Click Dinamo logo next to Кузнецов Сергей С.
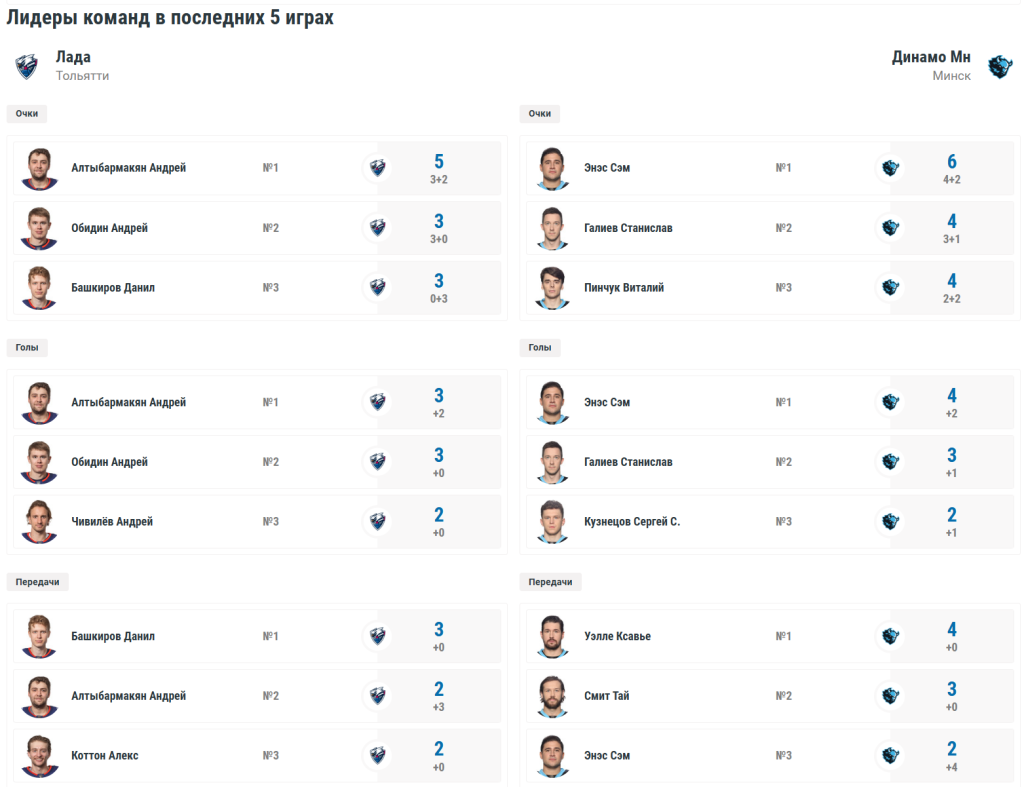Viewport: 1024px width, 787px height. pyautogui.click(x=889, y=522)
